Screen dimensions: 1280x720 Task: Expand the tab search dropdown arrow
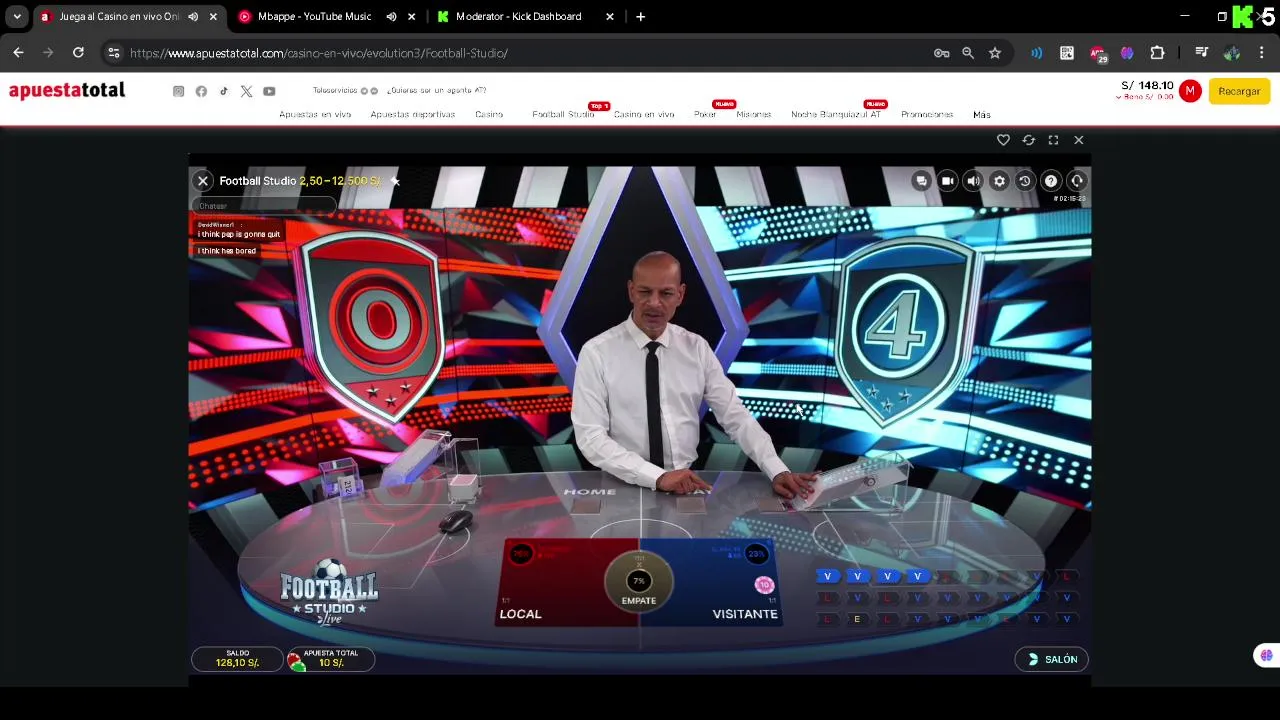17,17
